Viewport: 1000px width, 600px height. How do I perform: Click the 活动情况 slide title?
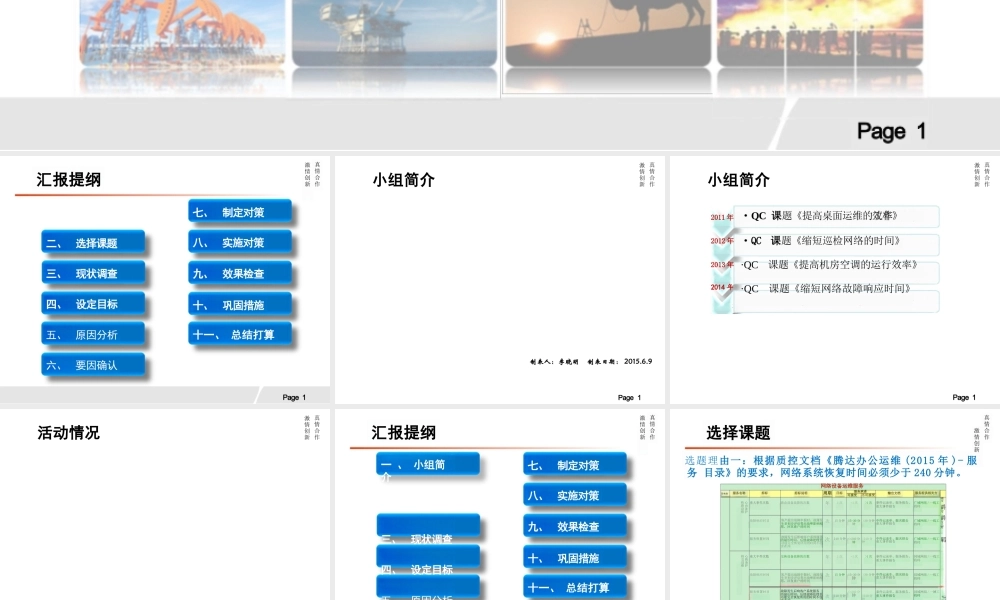click(x=68, y=433)
